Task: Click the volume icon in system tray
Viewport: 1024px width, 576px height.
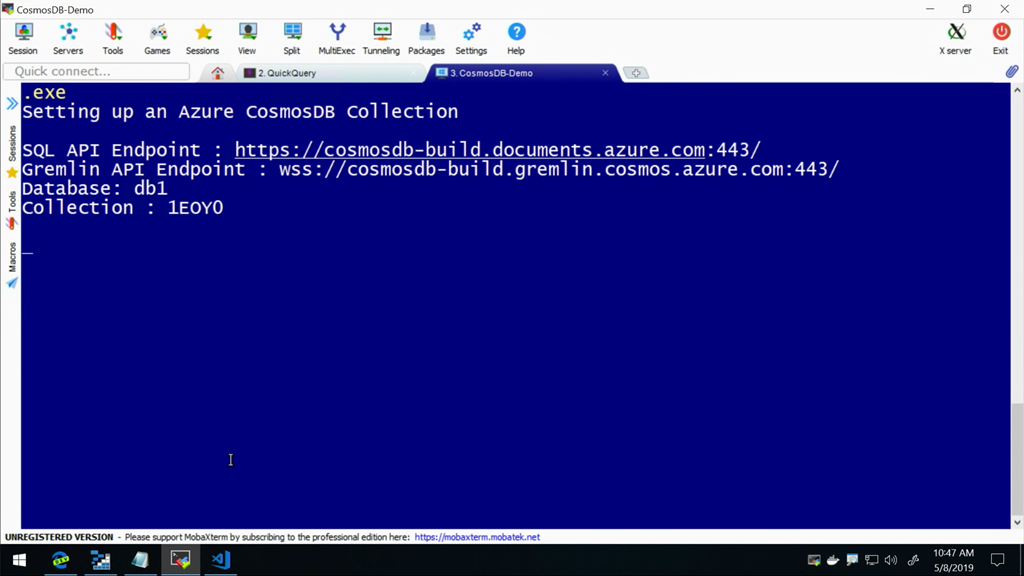Action: tap(891, 560)
